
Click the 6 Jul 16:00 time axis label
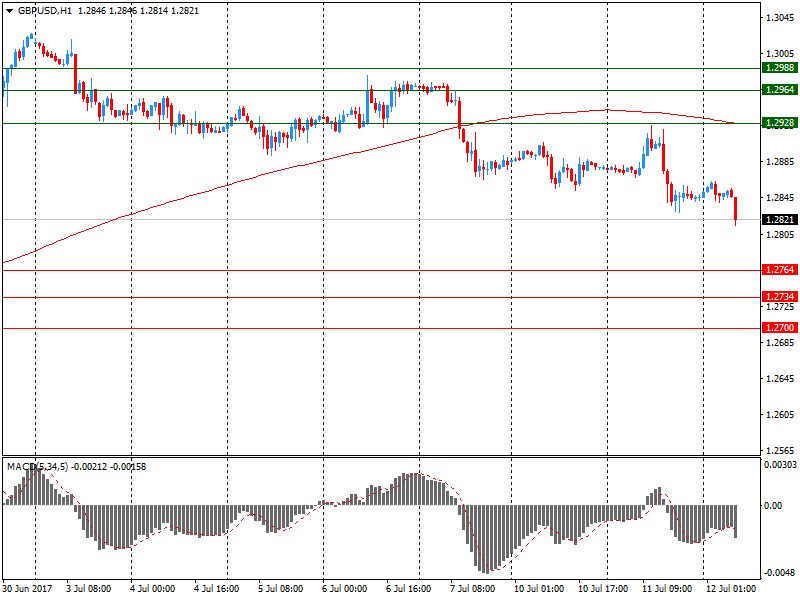coord(409,589)
